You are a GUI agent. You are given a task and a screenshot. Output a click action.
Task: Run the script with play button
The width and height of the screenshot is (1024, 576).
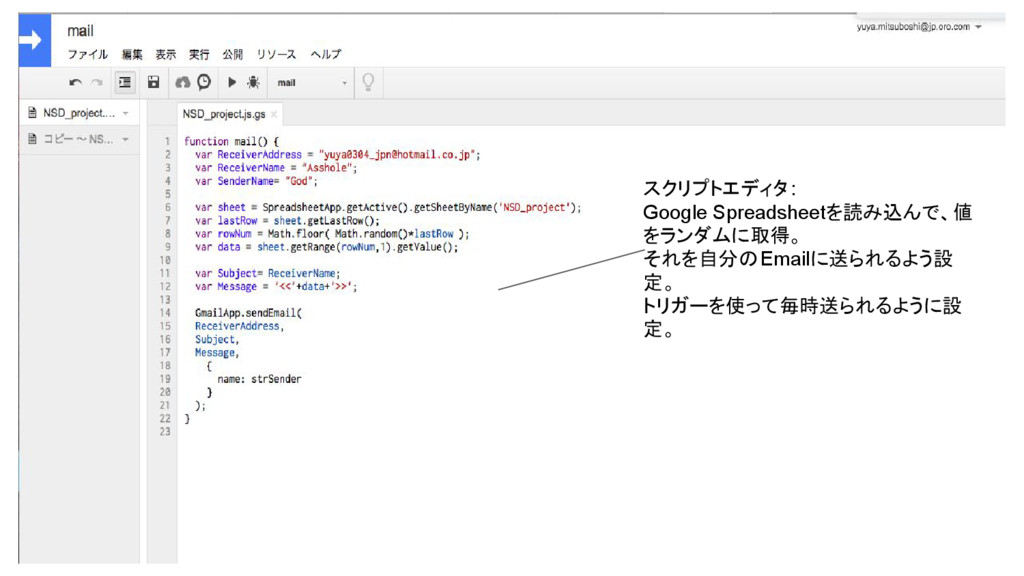pyautogui.click(x=232, y=82)
